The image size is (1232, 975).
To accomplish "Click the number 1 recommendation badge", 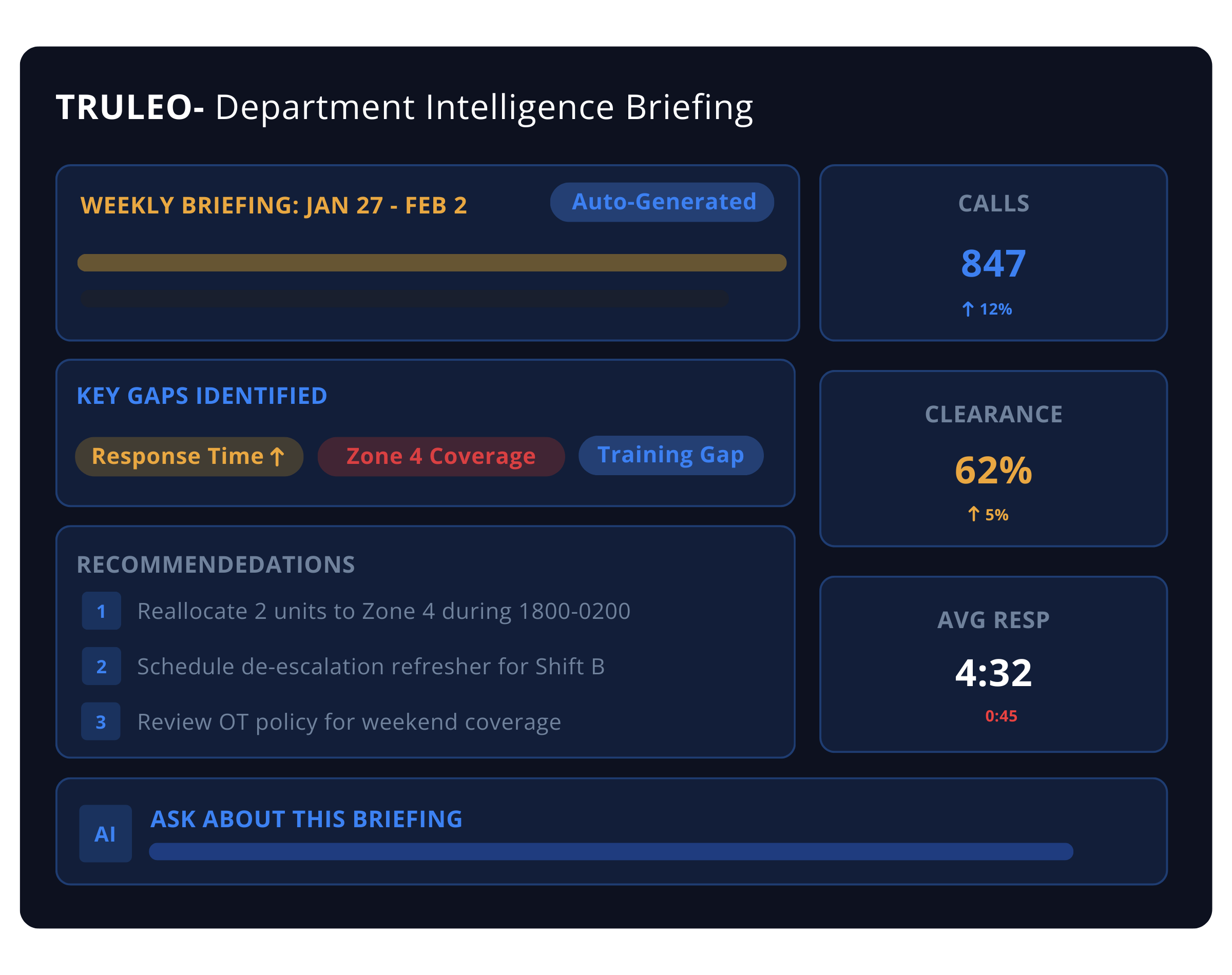I will 101,611.
